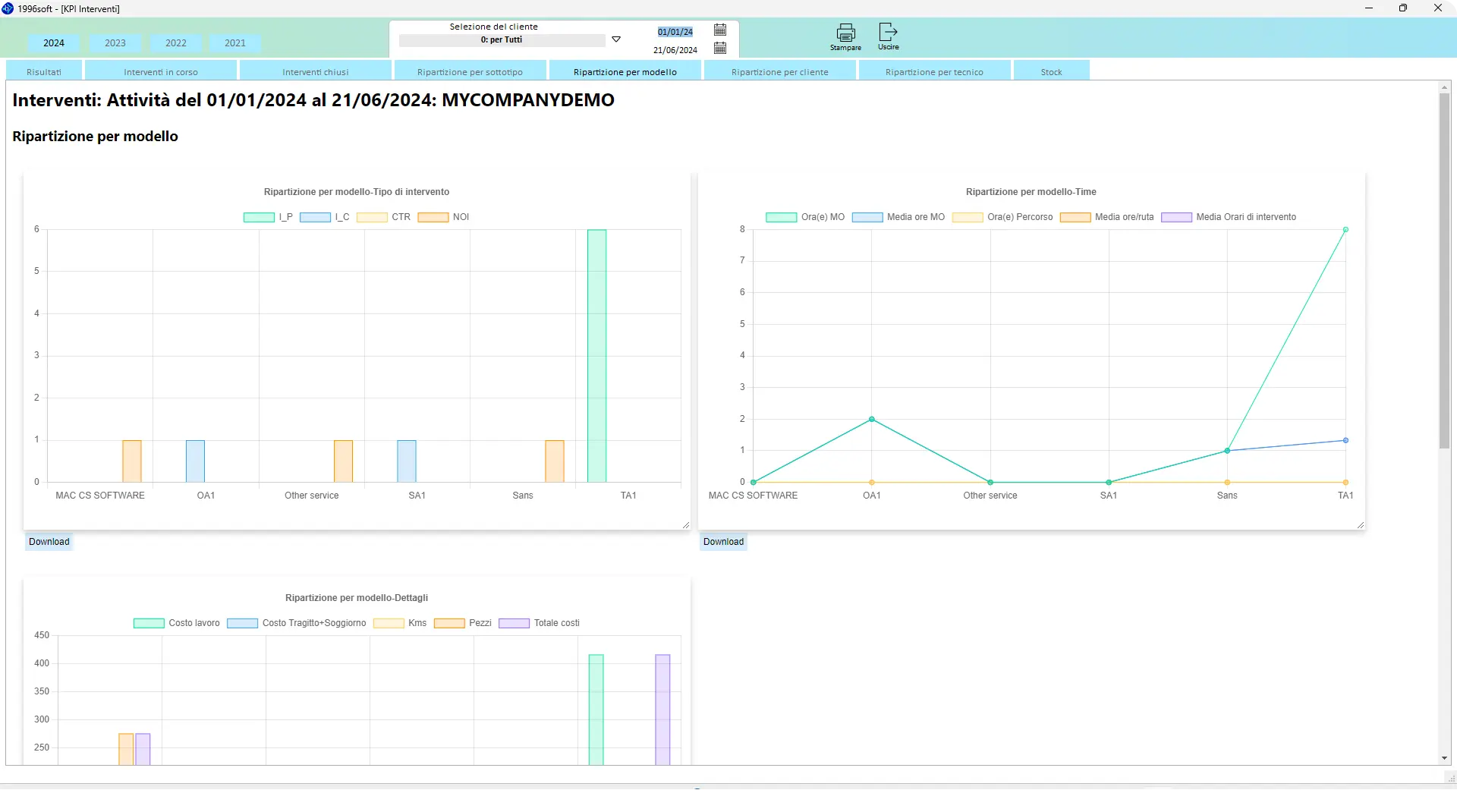
Task: Click 'Ripartizione per modello-Dettagli' chart title
Action: [x=357, y=598]
